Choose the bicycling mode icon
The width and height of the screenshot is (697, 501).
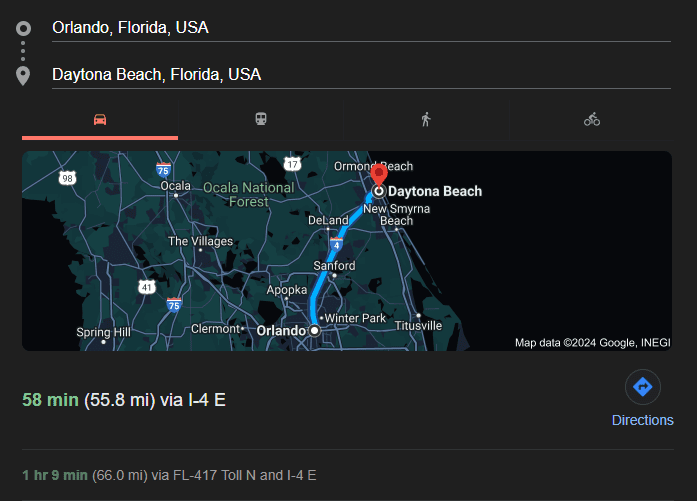pos(592,119)
